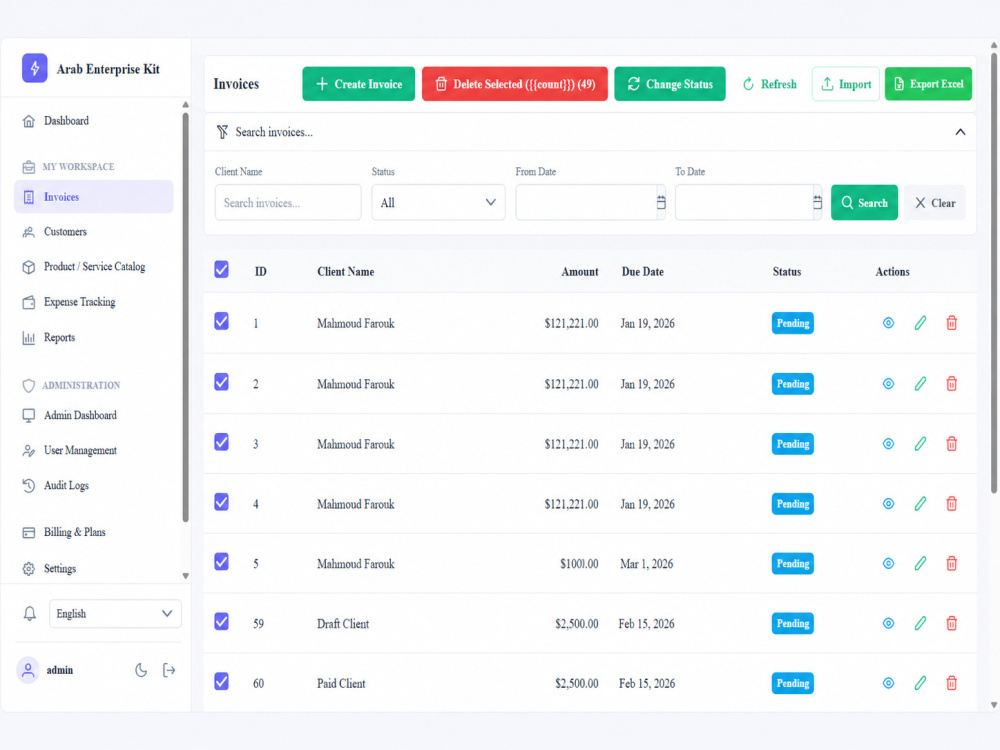The width and height of the screenshot is (1000, 750).
Task: Edit invoice 1 with the pencil icon
Action: click(x=920, y=323)
